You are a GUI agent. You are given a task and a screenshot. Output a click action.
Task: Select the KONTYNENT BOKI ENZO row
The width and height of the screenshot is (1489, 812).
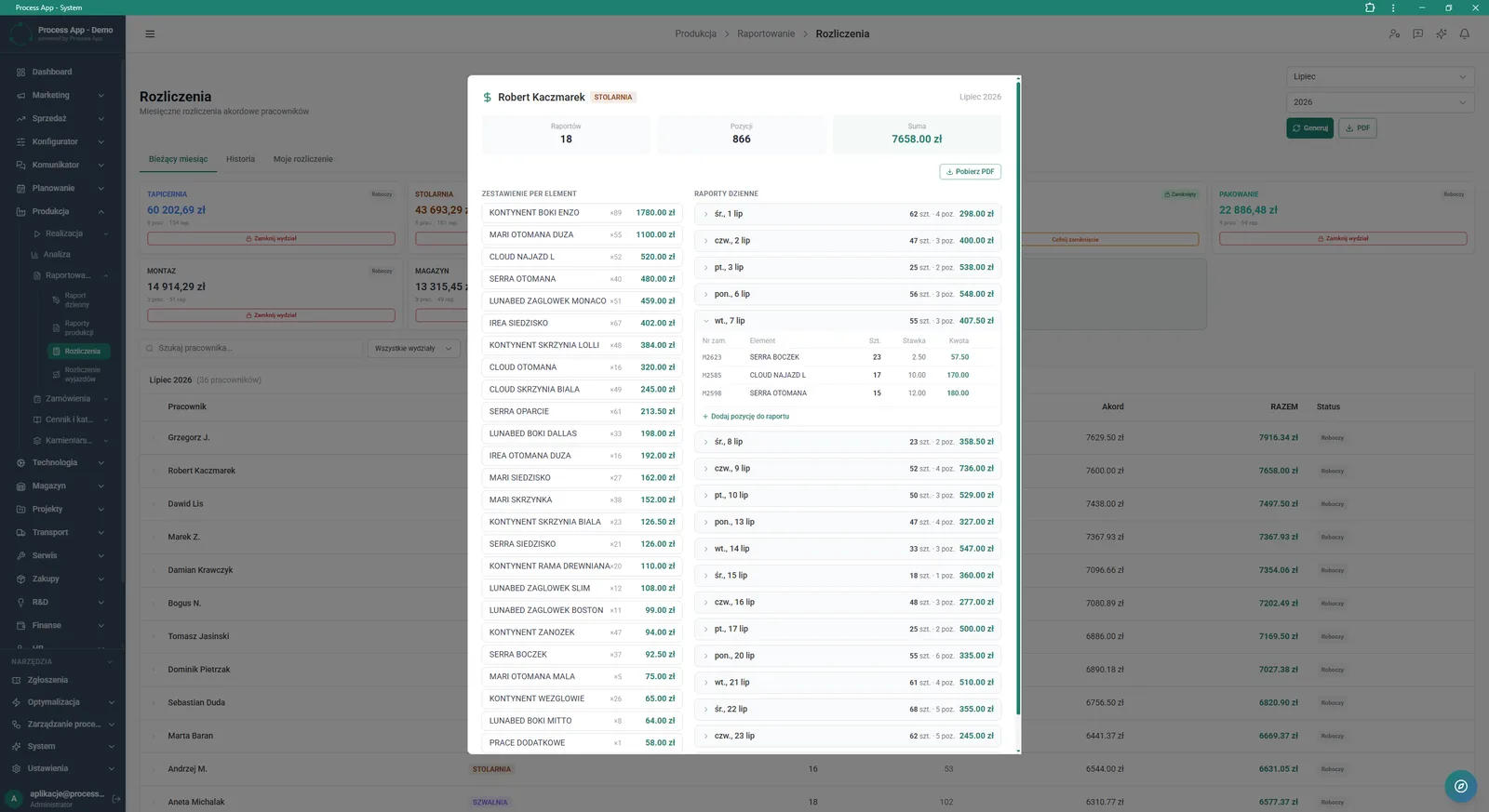coord(582,213)
